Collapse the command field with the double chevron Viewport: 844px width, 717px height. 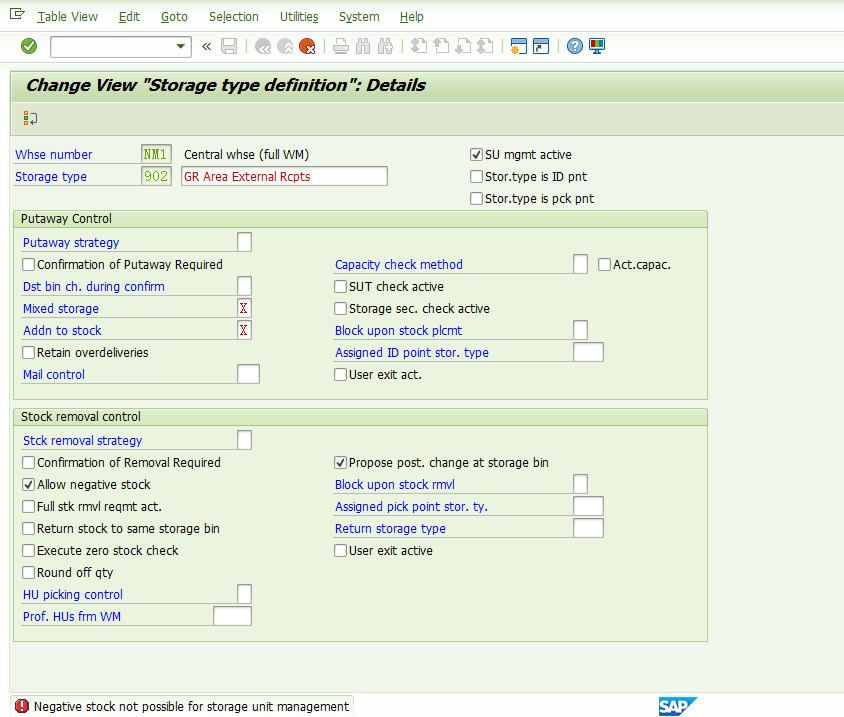point(207,46)
